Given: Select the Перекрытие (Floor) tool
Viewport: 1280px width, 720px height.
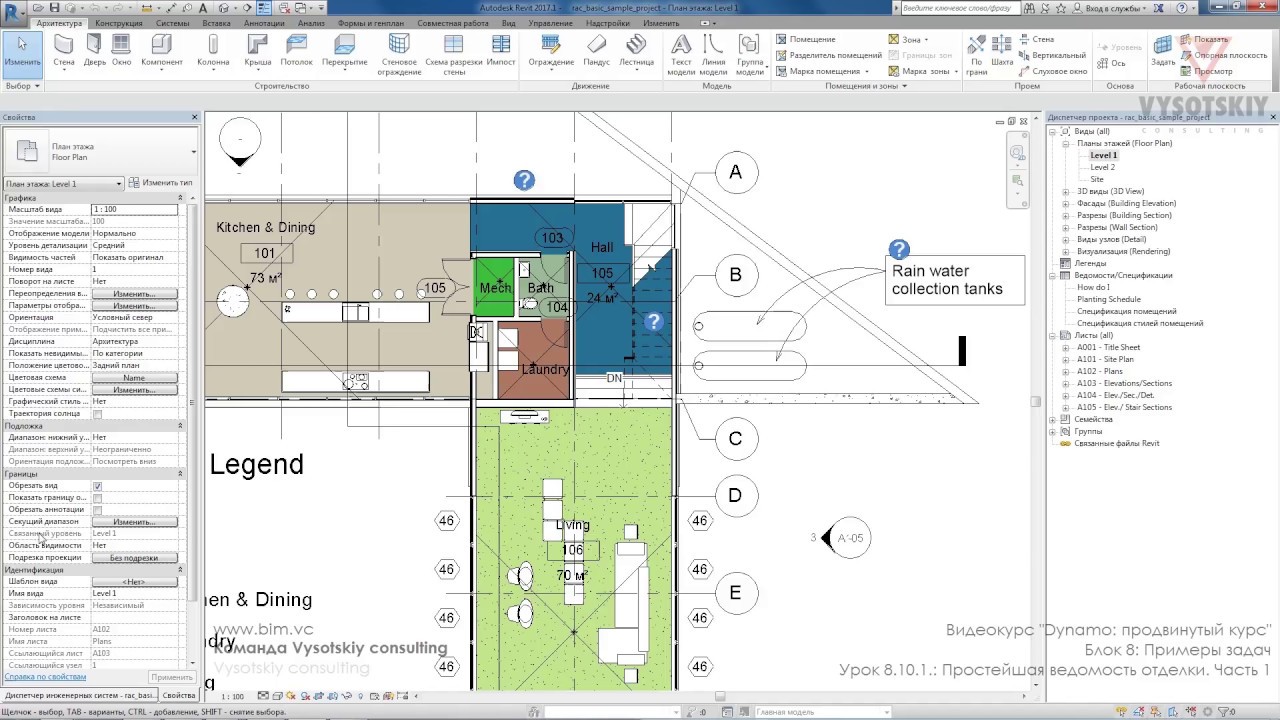Looking at the screenshot, I should point(345,51).
